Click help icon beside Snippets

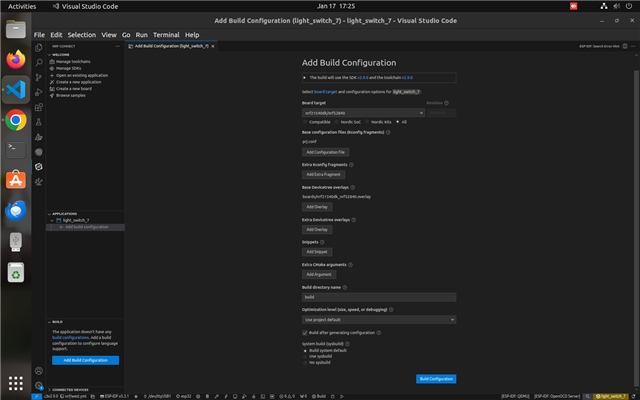322,242
